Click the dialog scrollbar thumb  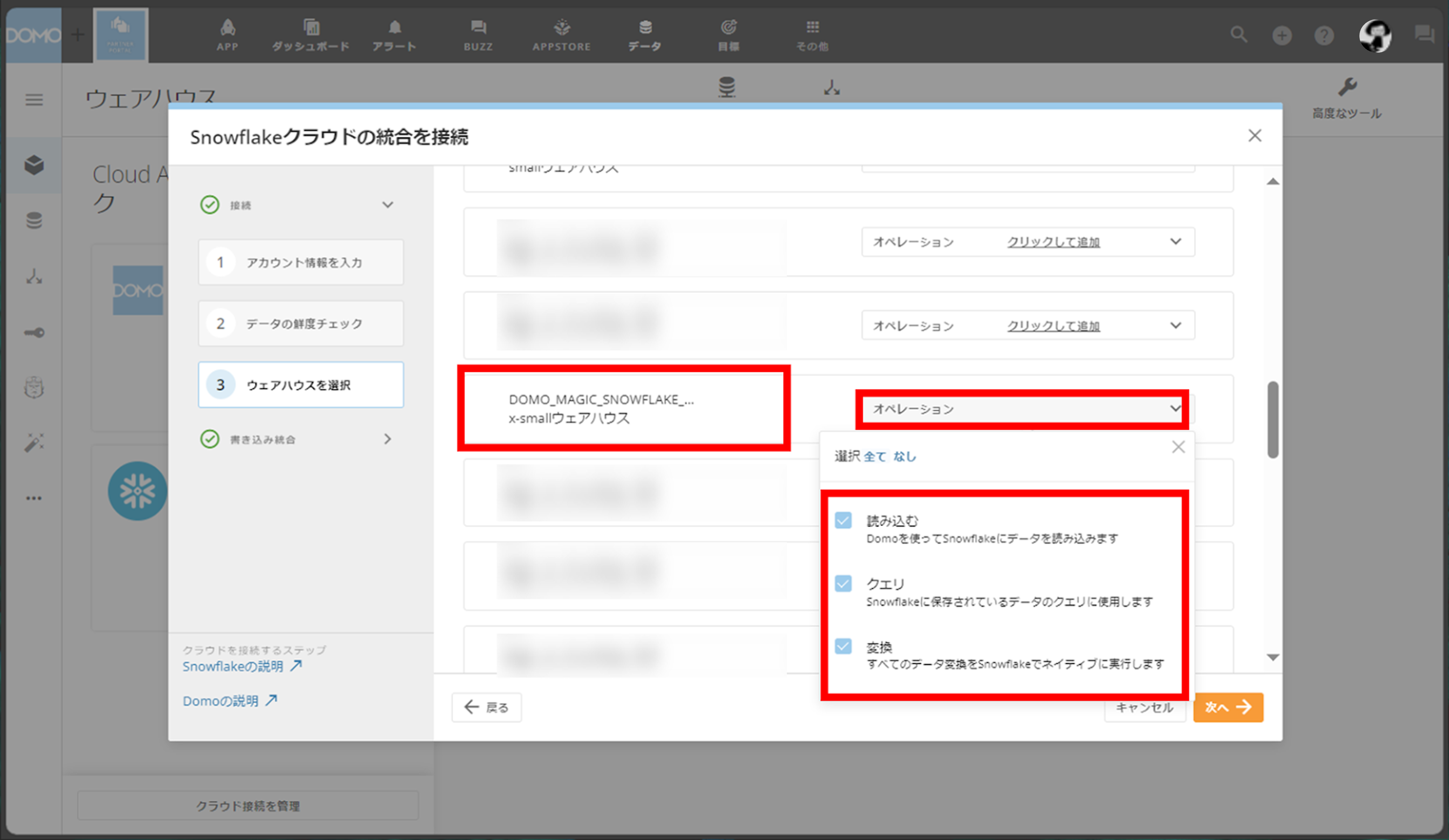(1273, 420)
